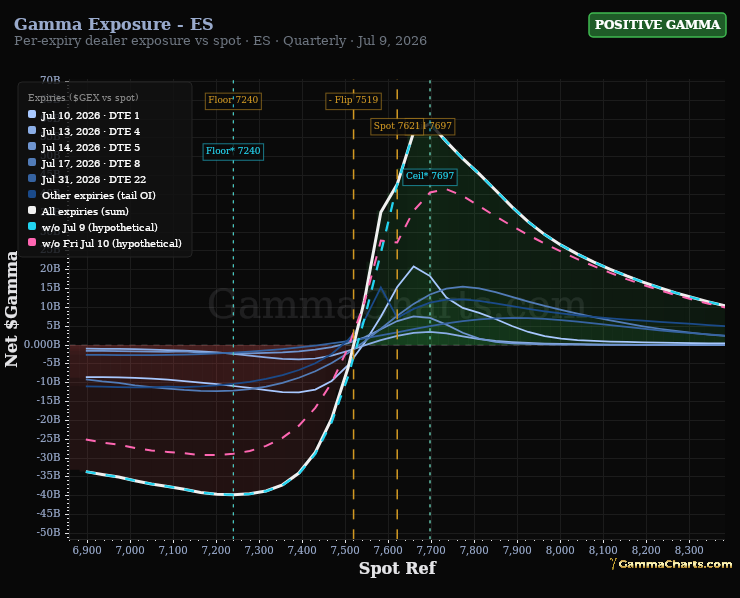This screenshot has width=740, height=598.
Task: Click the 'Net $Gamma' y-axis title
Action: click(x=11, y=309)
